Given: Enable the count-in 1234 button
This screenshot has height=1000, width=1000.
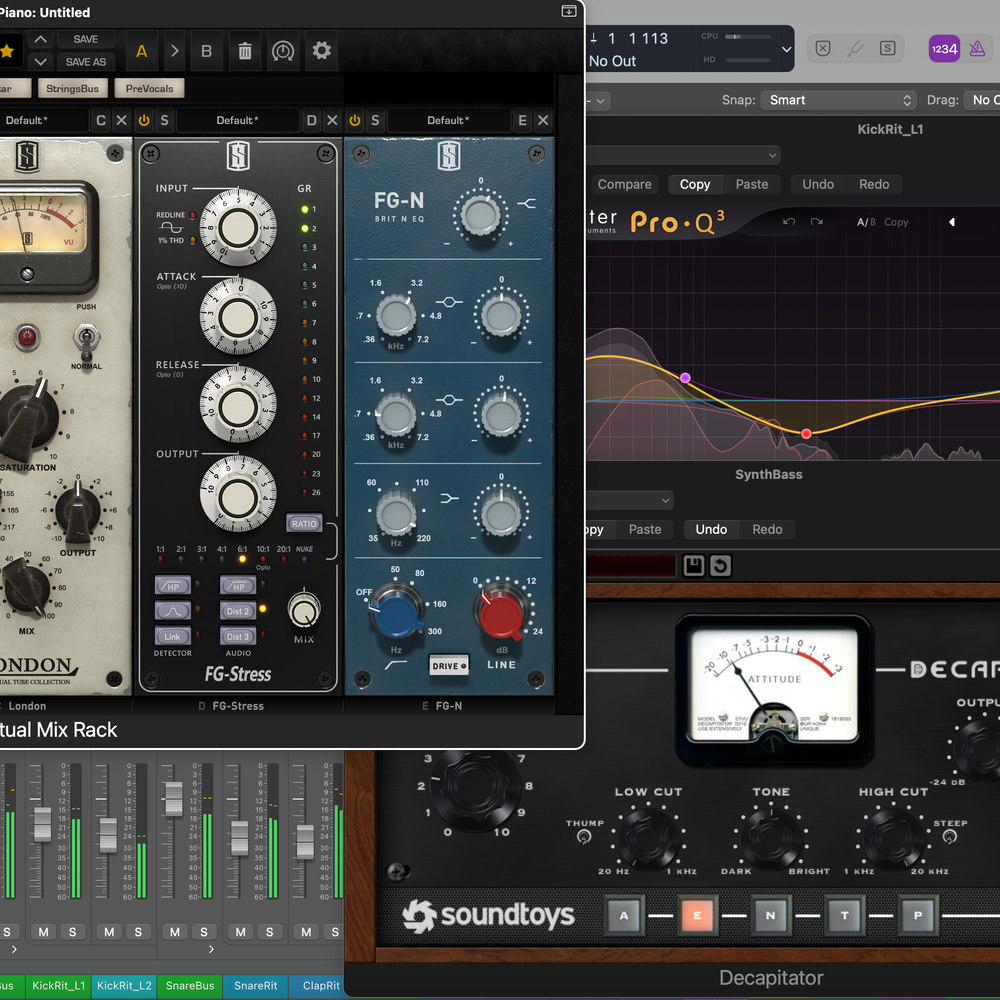Looking at the screenshot, I should [x=944, y=48].
